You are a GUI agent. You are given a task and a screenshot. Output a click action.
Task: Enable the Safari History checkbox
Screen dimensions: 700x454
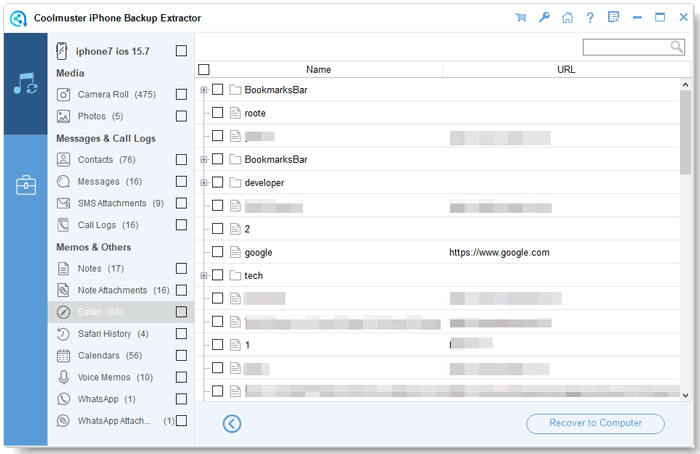click(x=181, y=333)
